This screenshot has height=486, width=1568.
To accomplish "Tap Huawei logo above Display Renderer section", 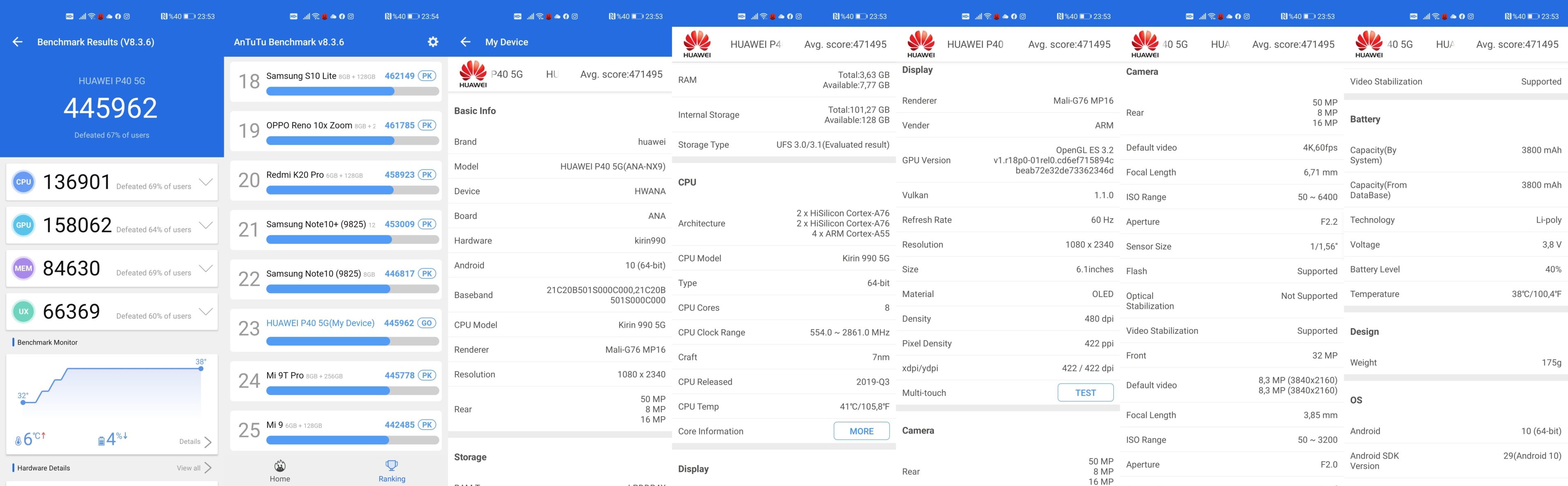I will point(921,45).
